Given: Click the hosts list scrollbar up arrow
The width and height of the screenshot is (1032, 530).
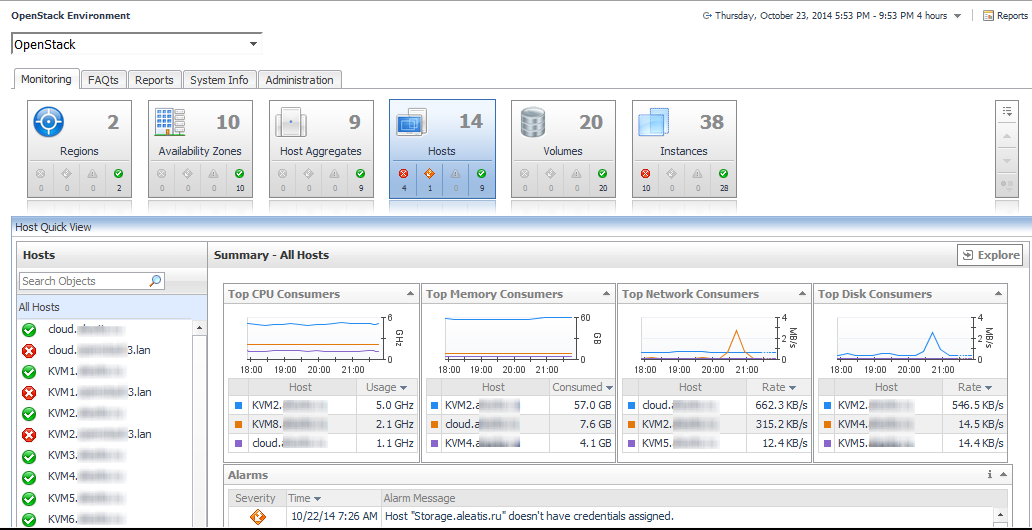Looking at the screenshot, I should coord(199,328).
